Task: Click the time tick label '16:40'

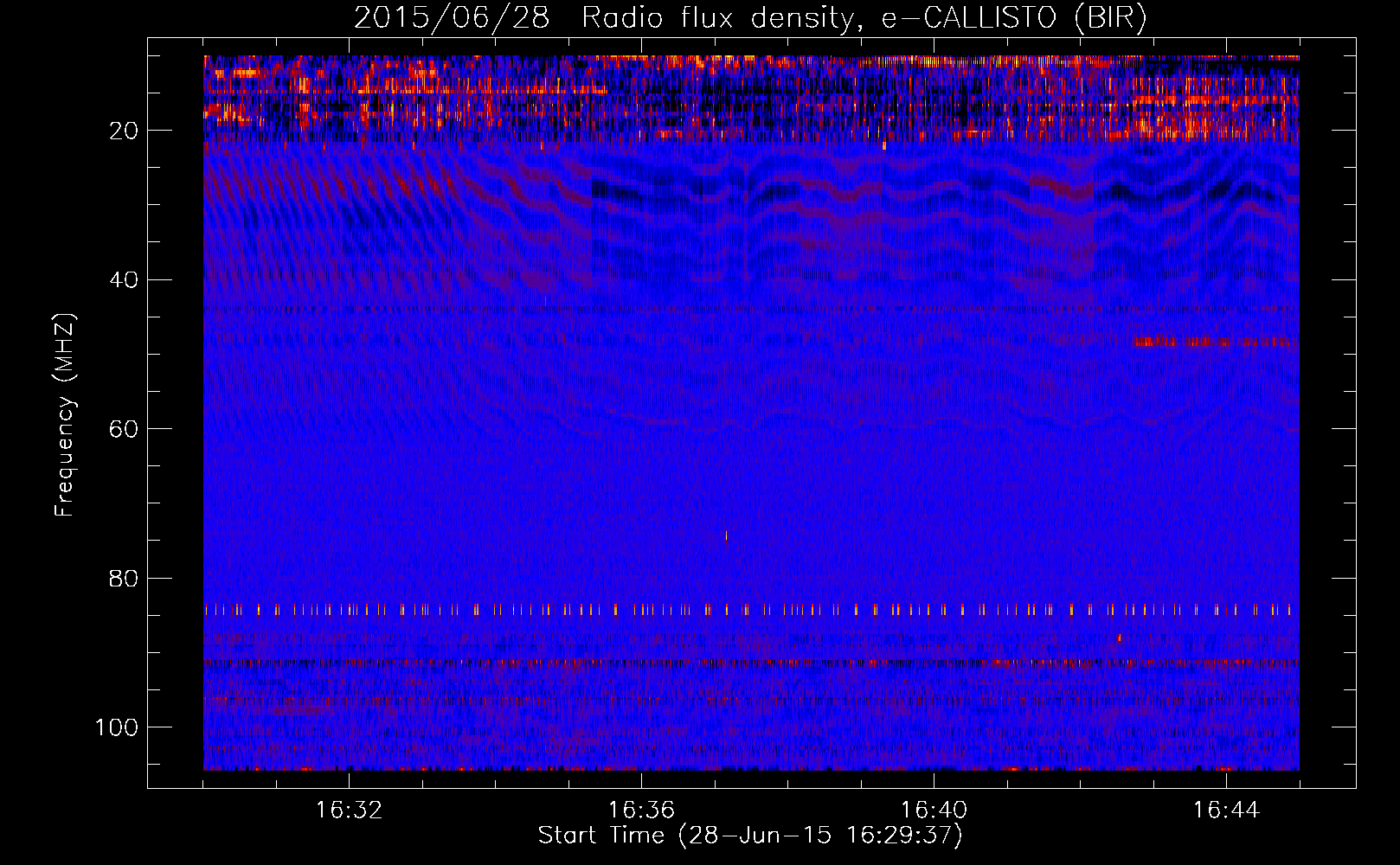Action: (x=934, y=811)
